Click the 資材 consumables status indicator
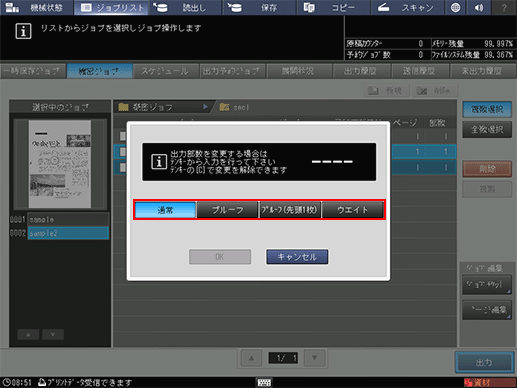517x388 pixels. [489, 382]
